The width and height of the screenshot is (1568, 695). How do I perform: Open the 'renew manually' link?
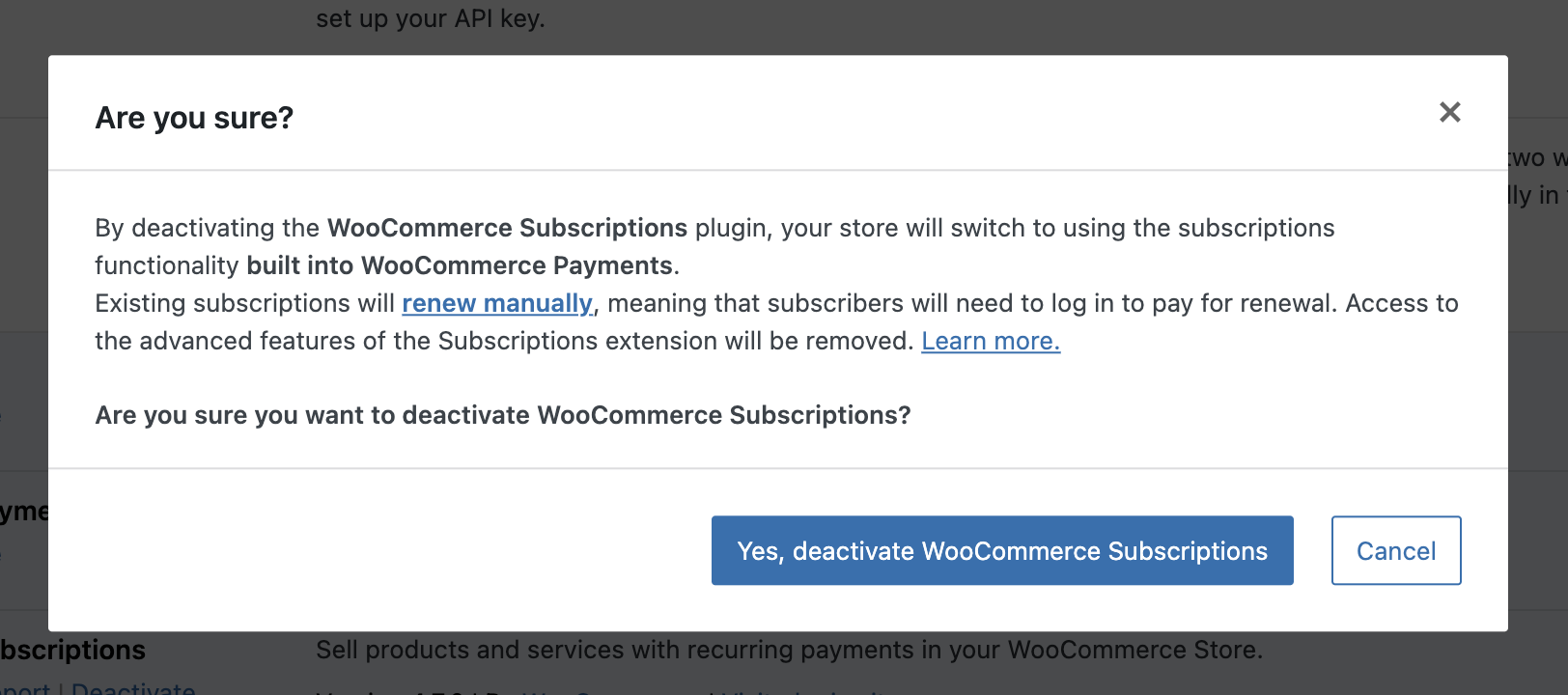497,303
